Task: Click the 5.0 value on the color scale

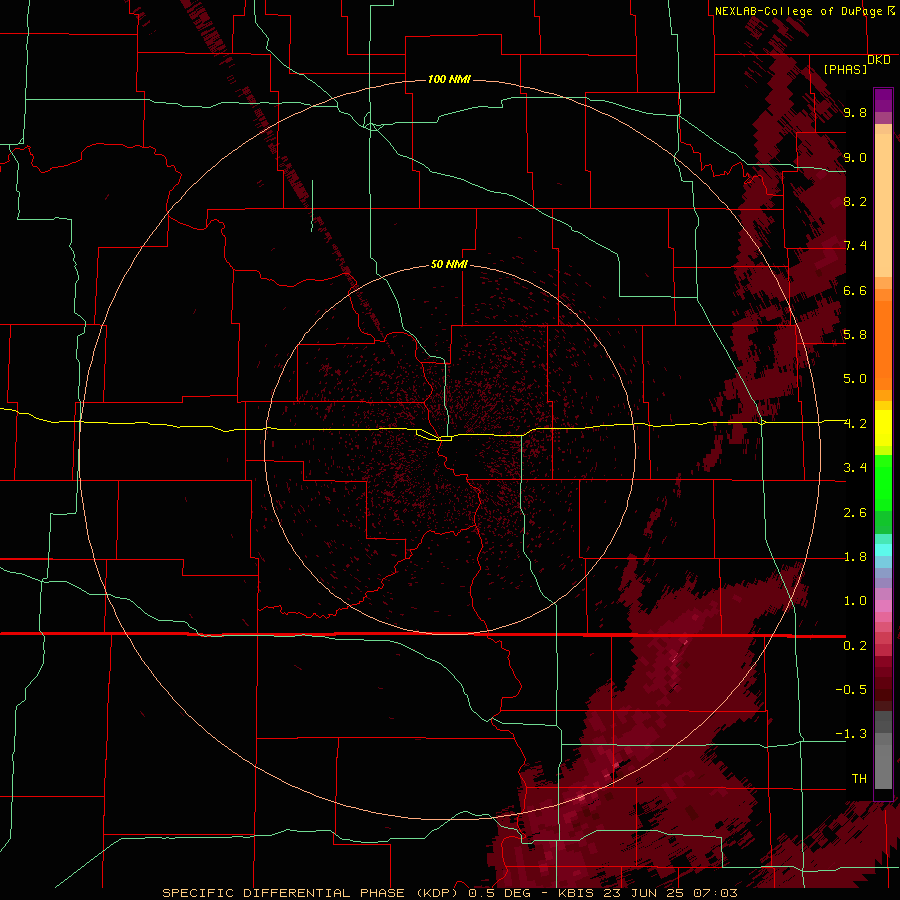Action: point(855,379)
